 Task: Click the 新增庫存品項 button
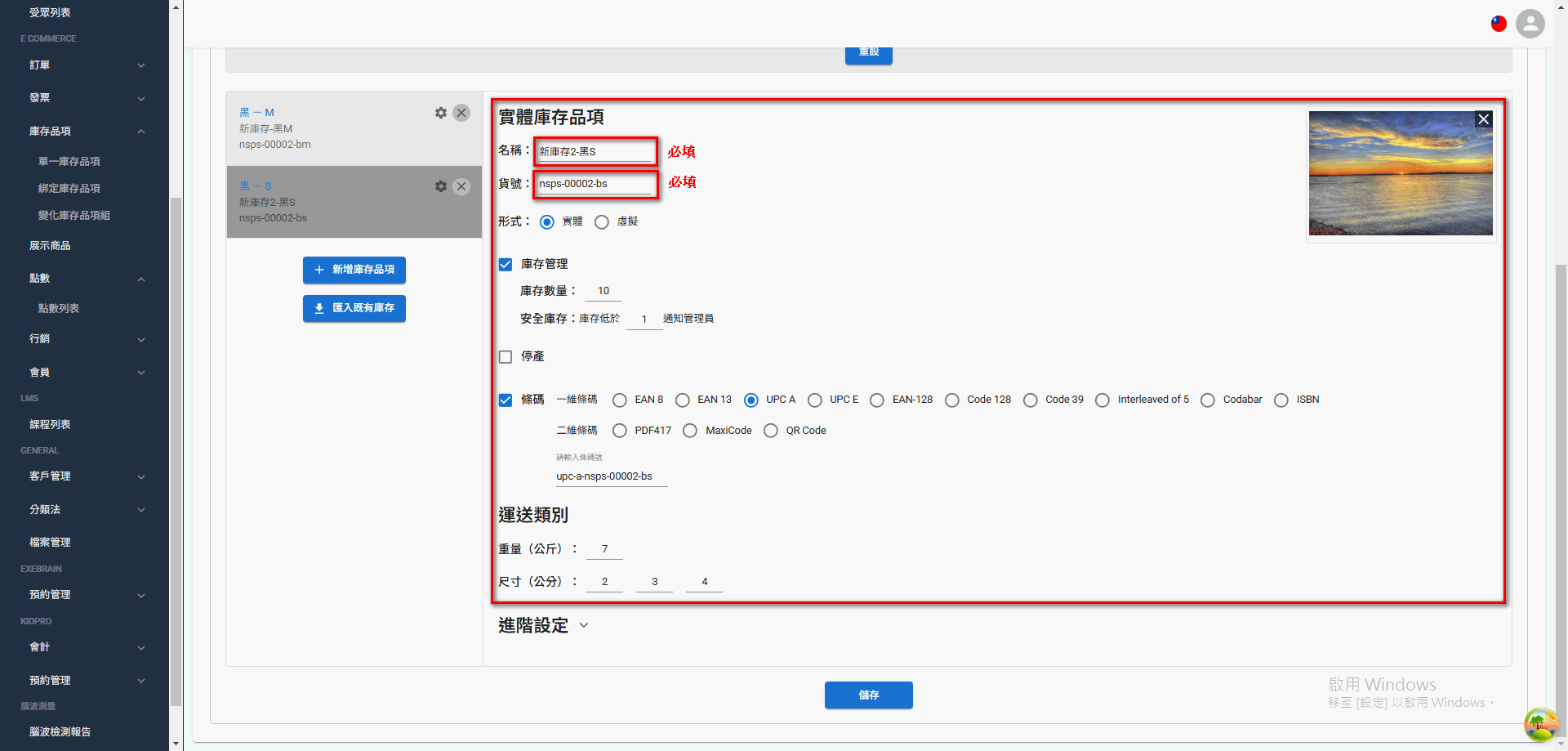(354, 270)
